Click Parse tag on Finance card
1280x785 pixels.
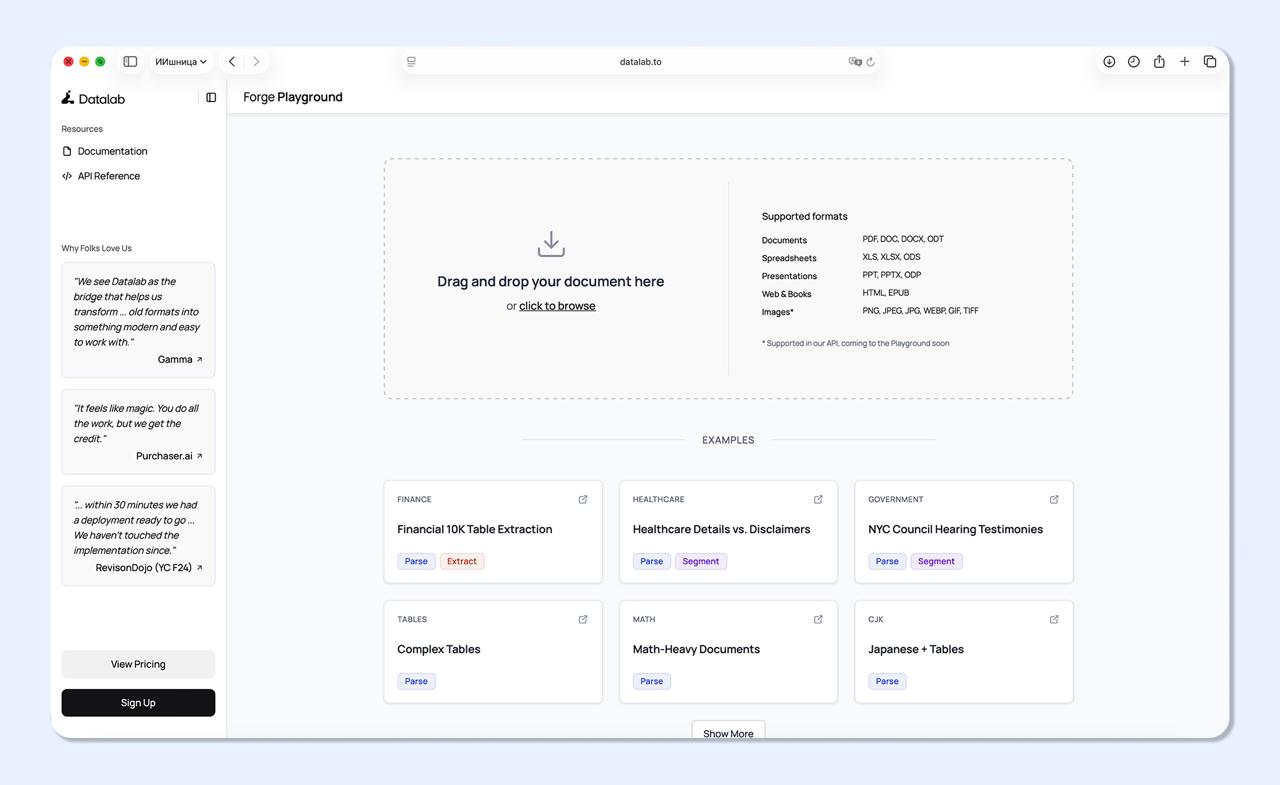(416, 561)
